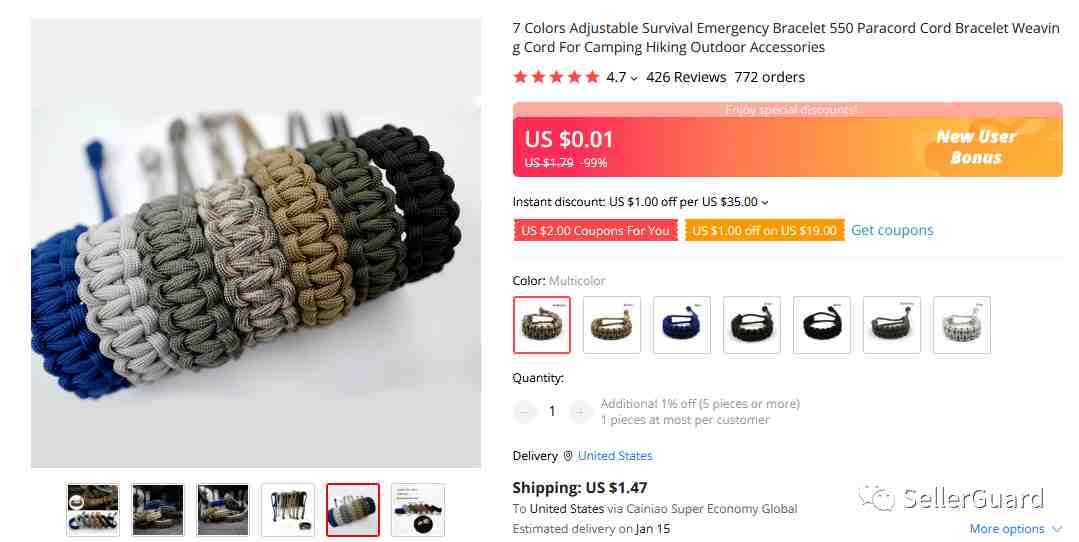
Task: Open the 426 Reviews link
Action: [x=686, y=77]
